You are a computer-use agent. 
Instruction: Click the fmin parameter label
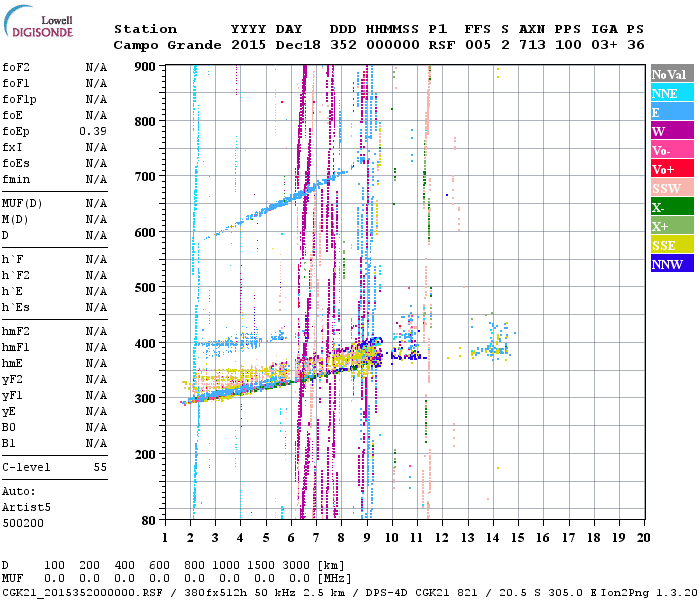(16, 179)
